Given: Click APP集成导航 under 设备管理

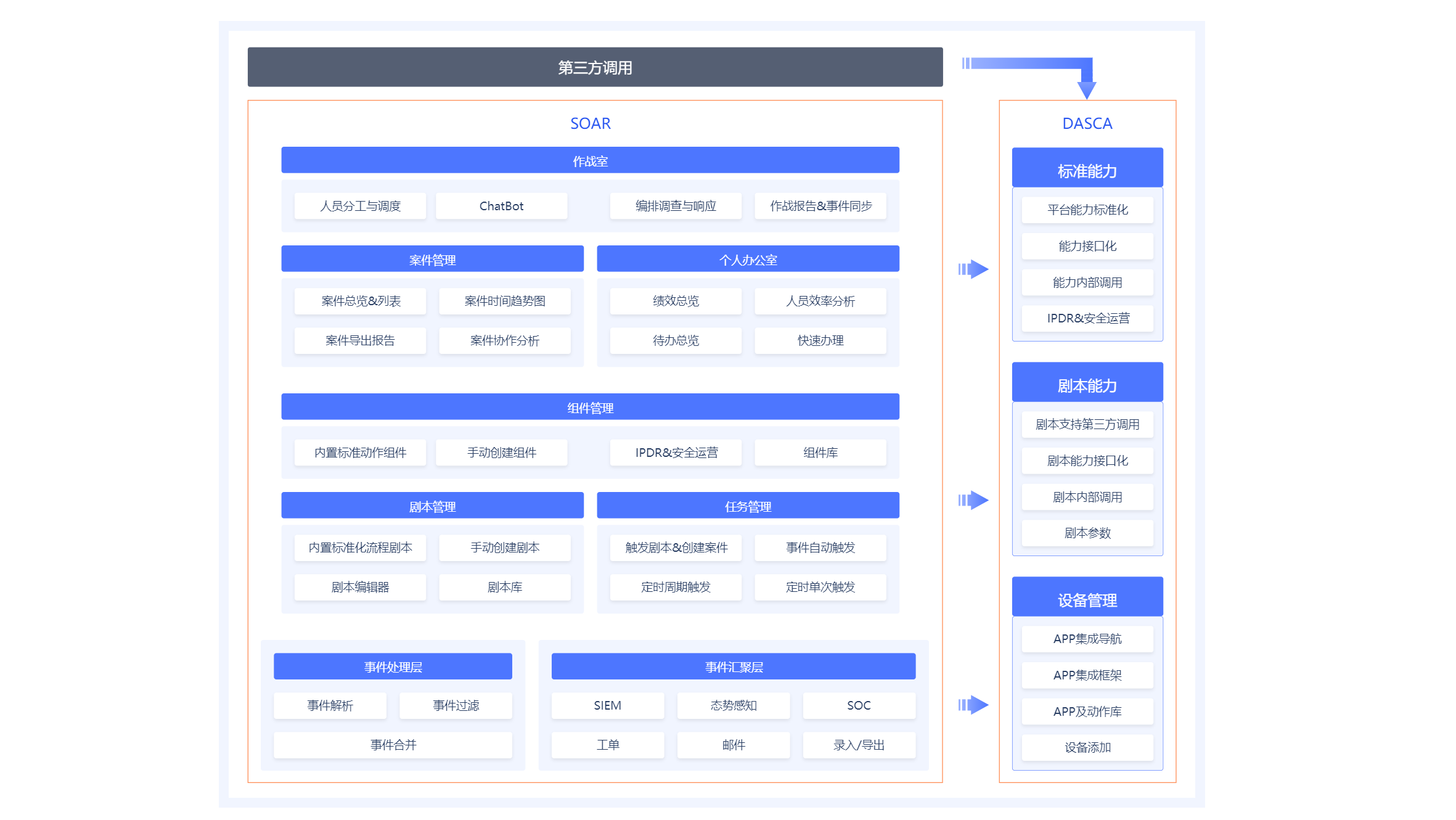Looking at the screenshot, I should (x=1087, y=639).
